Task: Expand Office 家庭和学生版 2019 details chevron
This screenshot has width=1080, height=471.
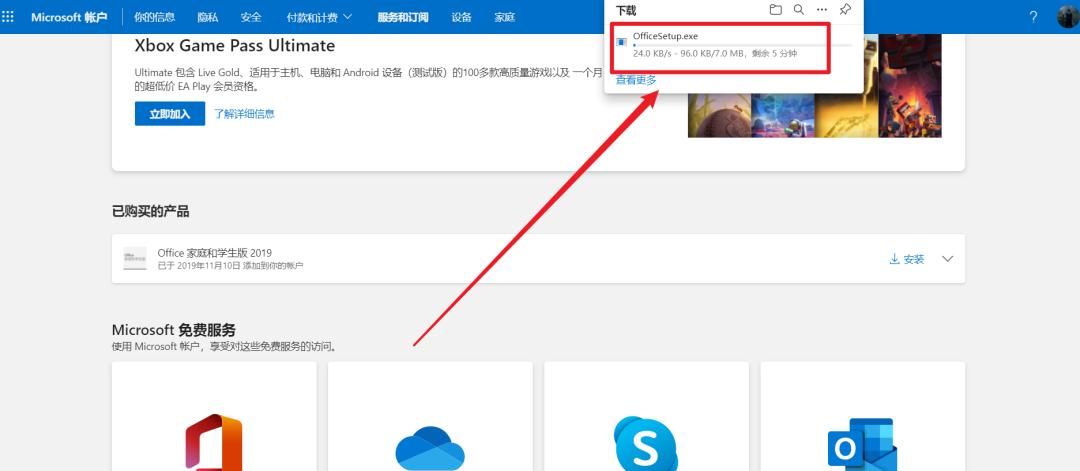Action: (x=948, y=259)
